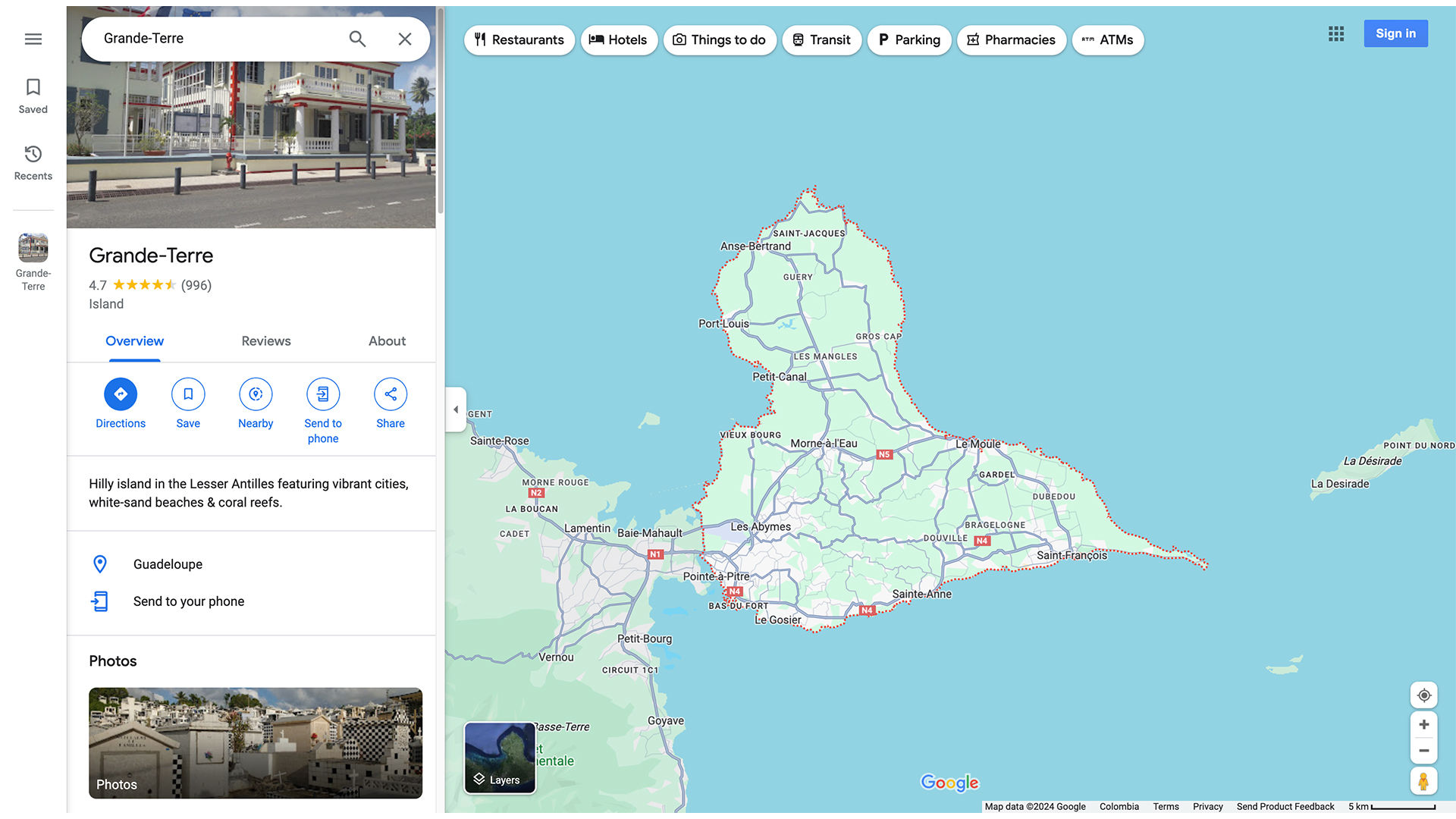Open the hamburger main menu
The height and width of the screenshot is (819, 1456).
33,39
